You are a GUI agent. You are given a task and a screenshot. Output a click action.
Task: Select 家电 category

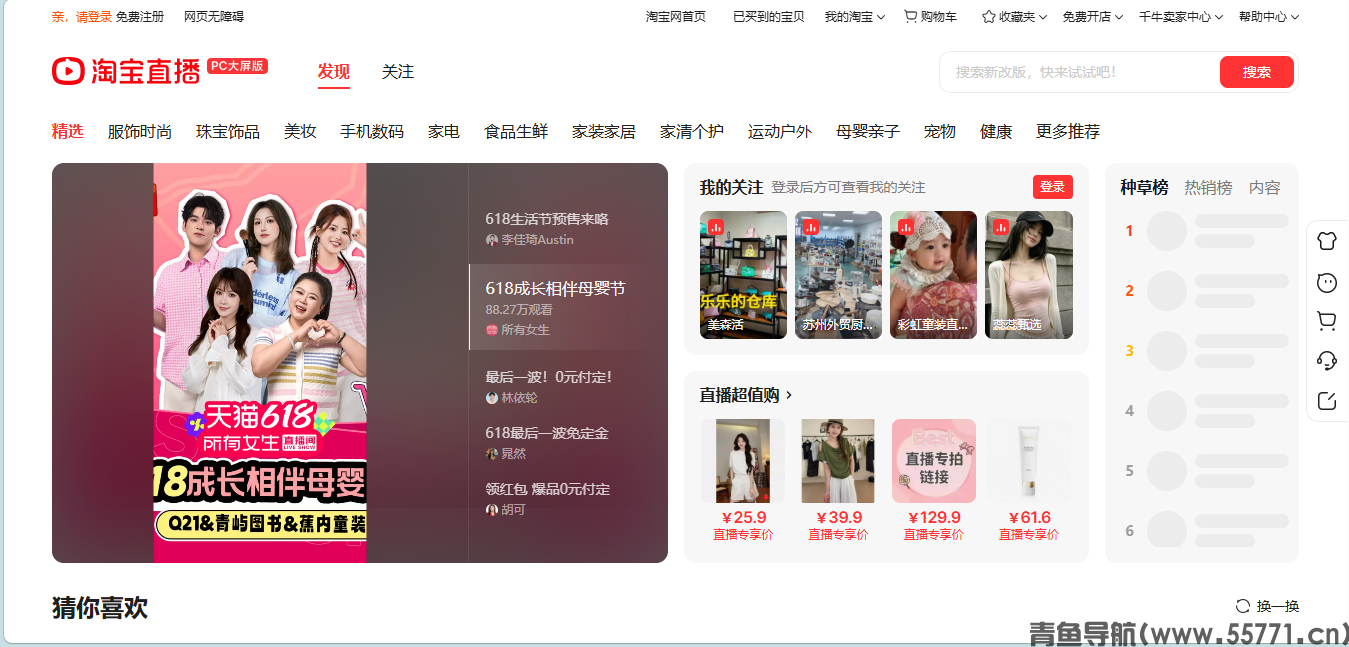444,132
